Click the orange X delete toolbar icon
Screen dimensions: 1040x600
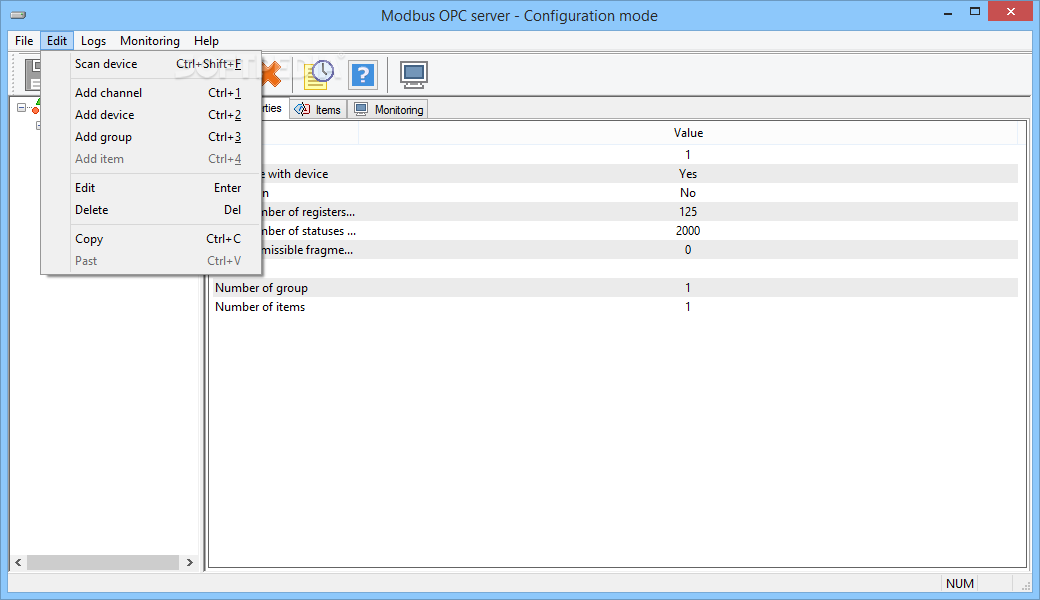coord(272,74)
